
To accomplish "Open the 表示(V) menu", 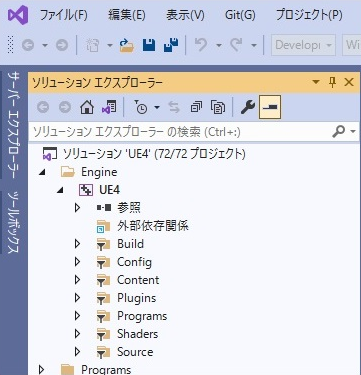I will coord(185,15).
